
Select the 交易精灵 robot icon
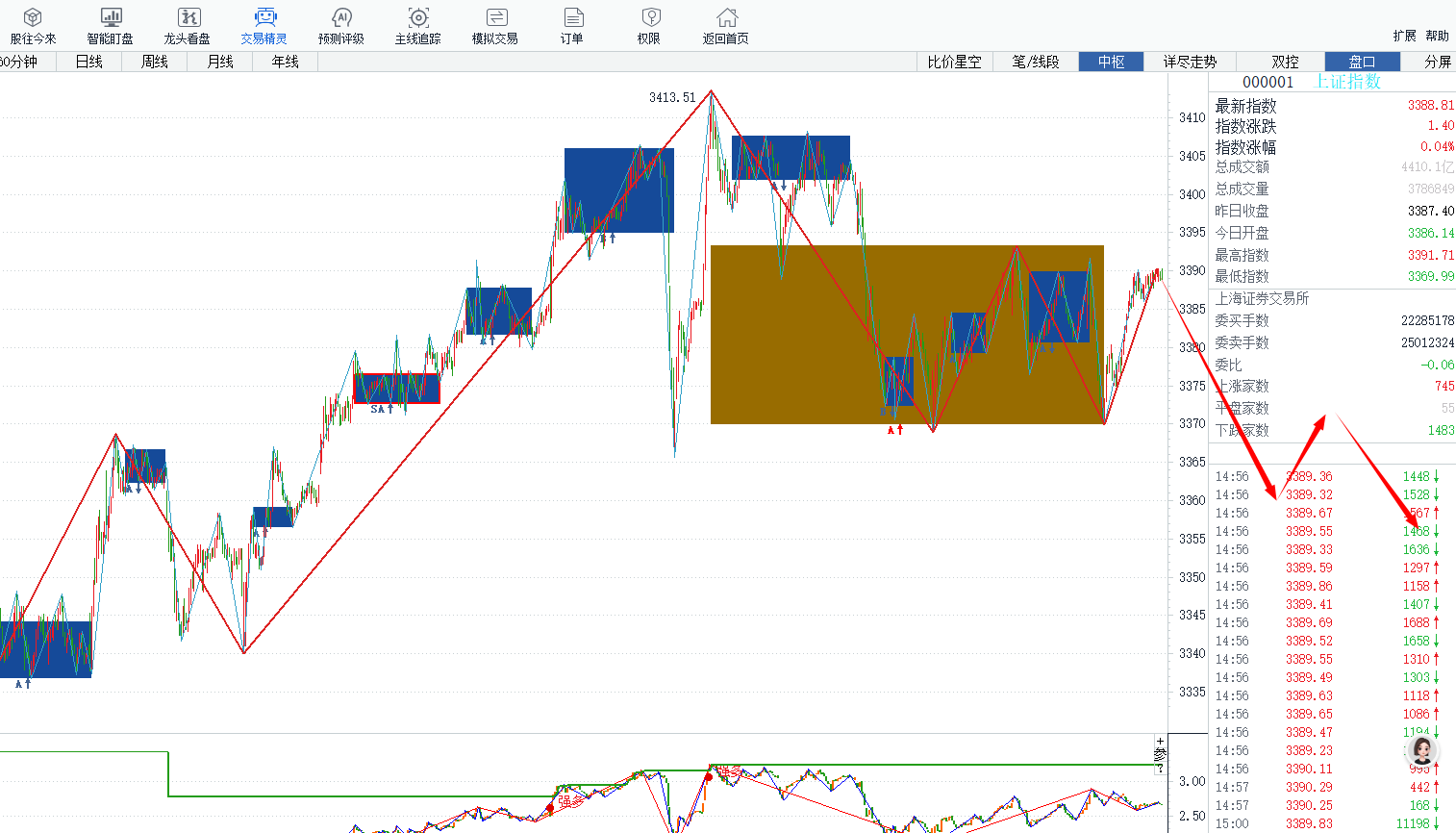click(264, 26)
